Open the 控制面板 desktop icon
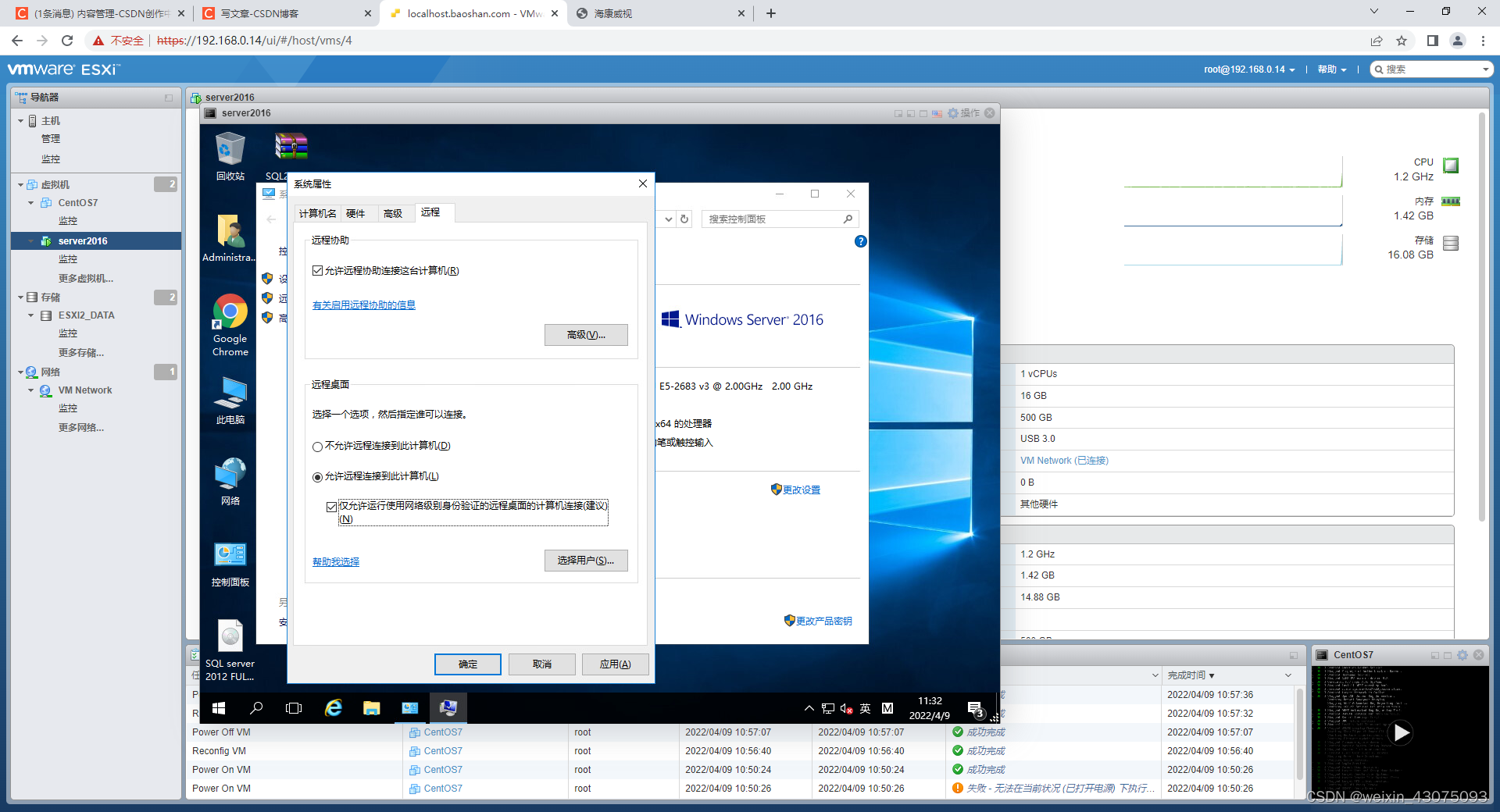Viewport: 1500px width, 812px height. click(x=230, y=564)
